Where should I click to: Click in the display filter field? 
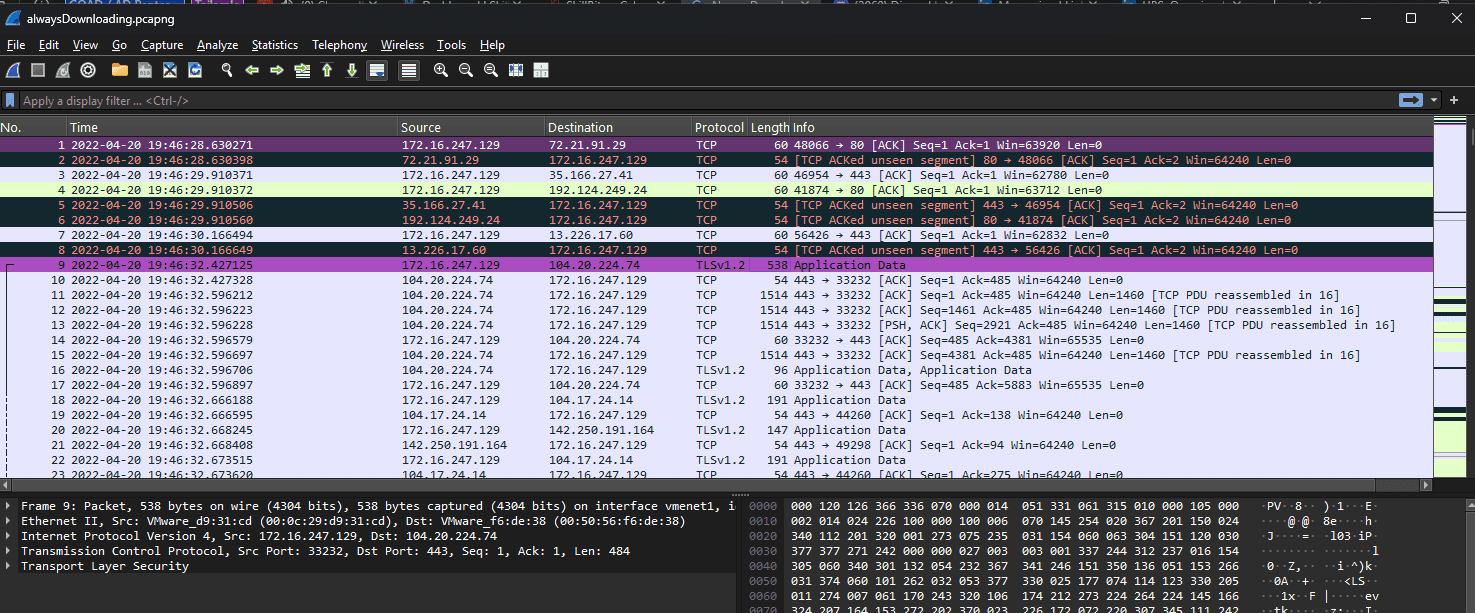pyautogui.click(x=708, y=100)
